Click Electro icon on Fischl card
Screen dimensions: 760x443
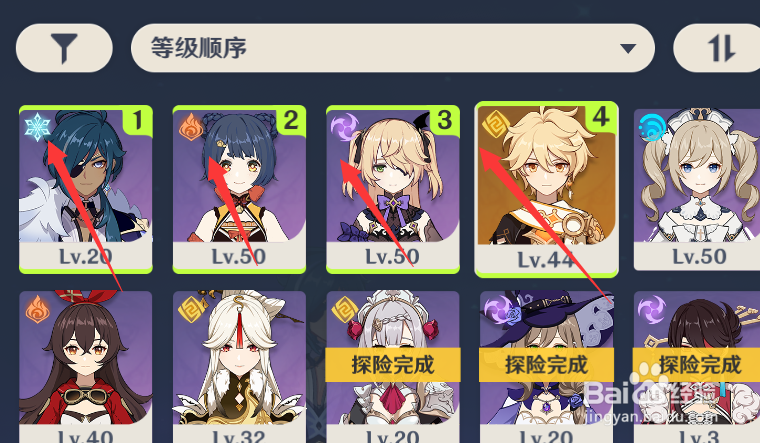tap(344, 127)
